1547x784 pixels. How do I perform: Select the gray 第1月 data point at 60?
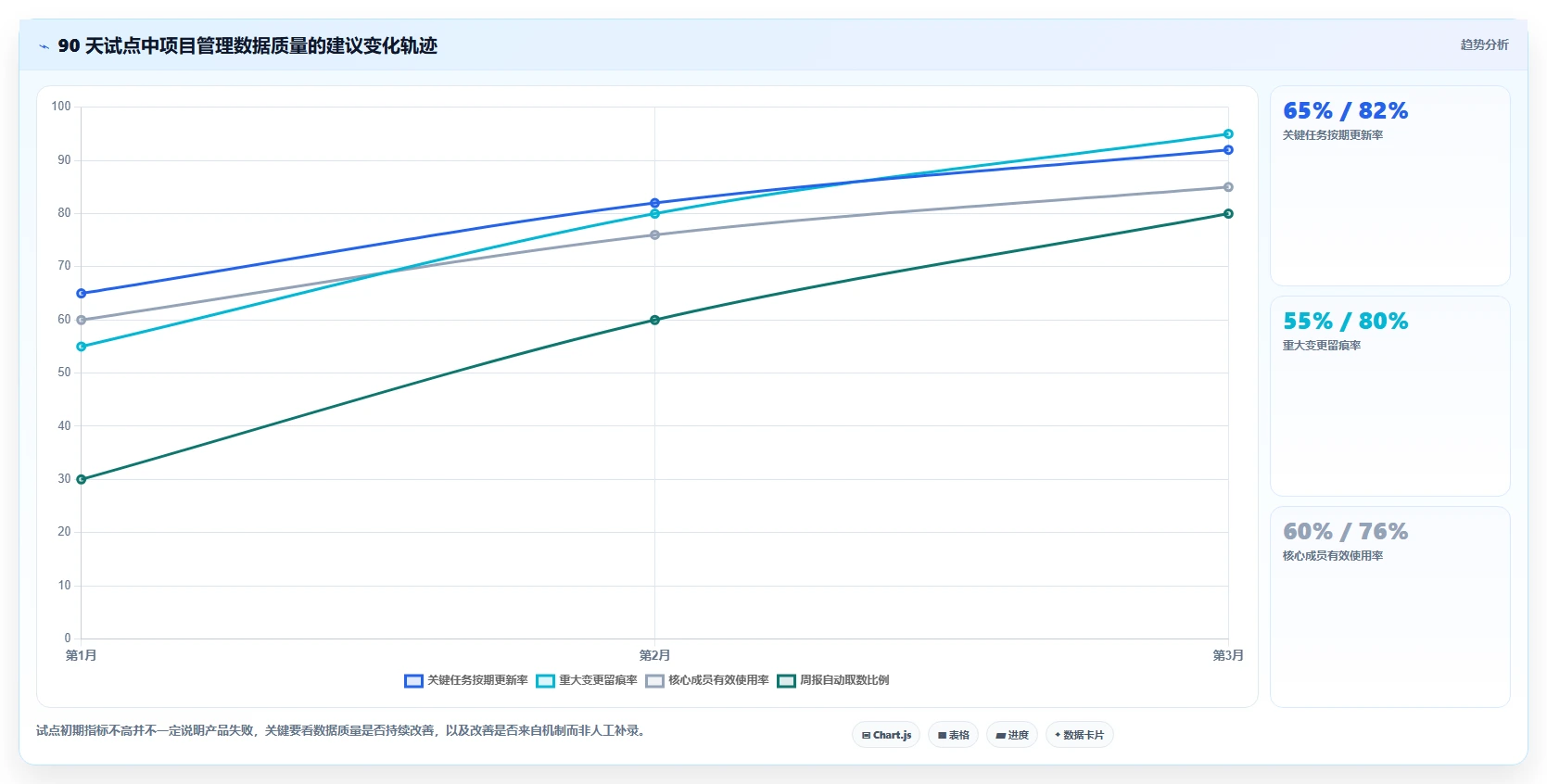tap(82, 320)
